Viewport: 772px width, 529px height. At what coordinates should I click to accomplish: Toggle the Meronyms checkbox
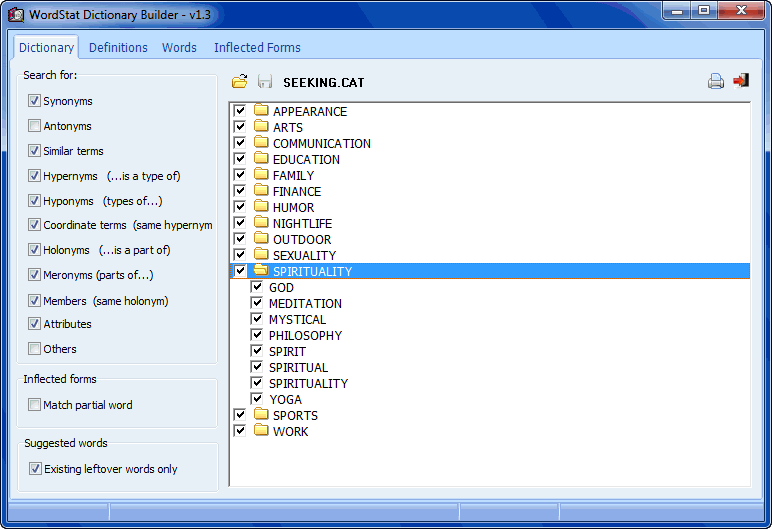point(34,274)
